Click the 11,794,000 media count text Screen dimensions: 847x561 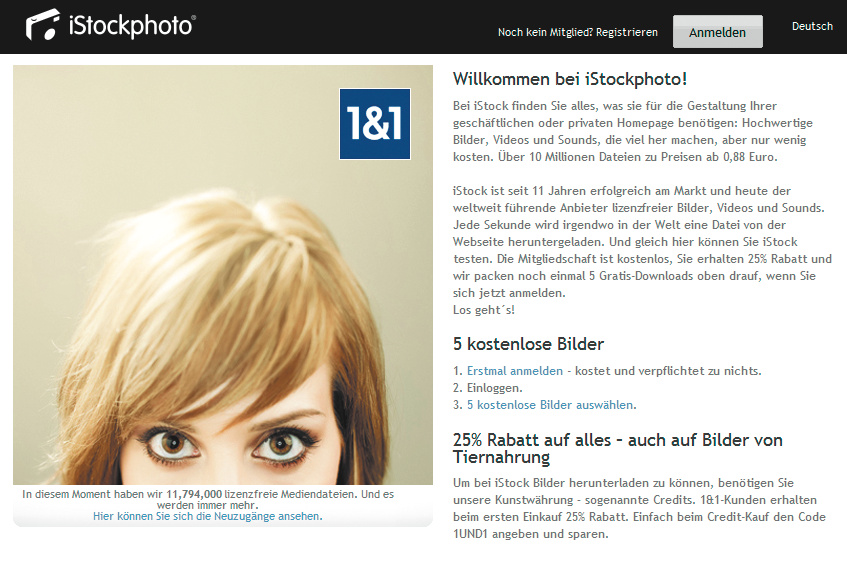click(x=194, y=494)
